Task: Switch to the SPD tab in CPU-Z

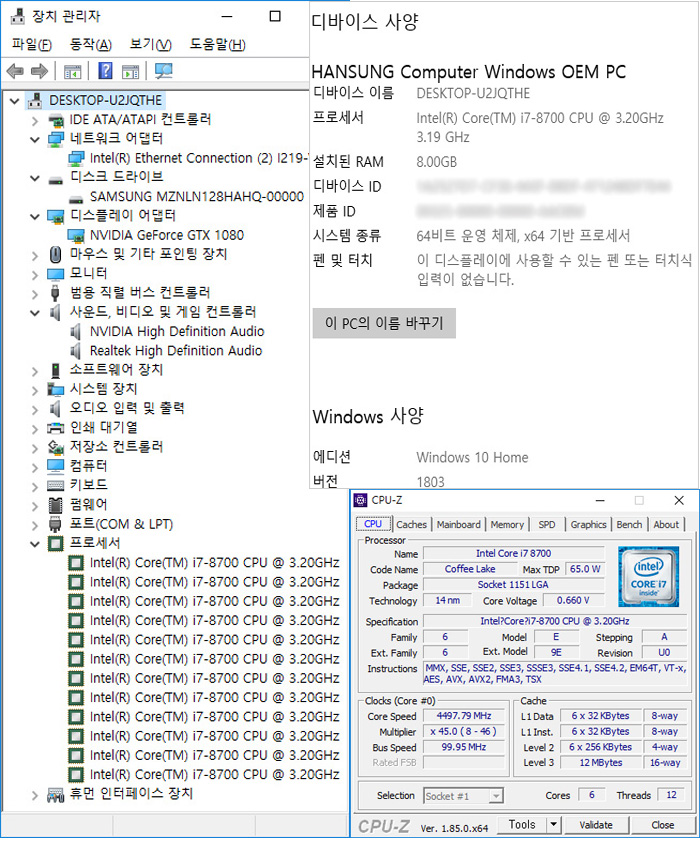Action: pos(547,525)
